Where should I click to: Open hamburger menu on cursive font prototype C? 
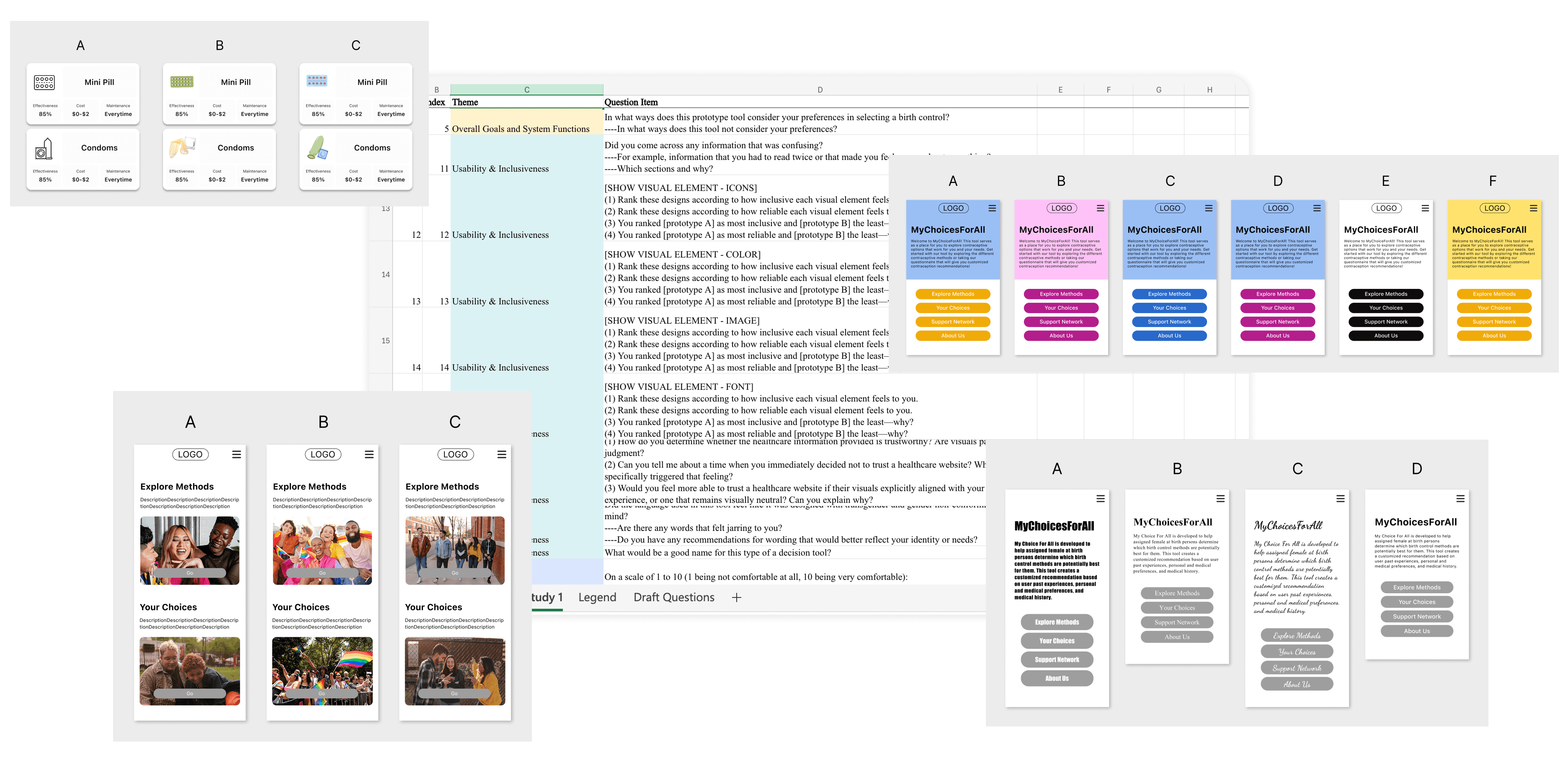[x=1340, y=499]
